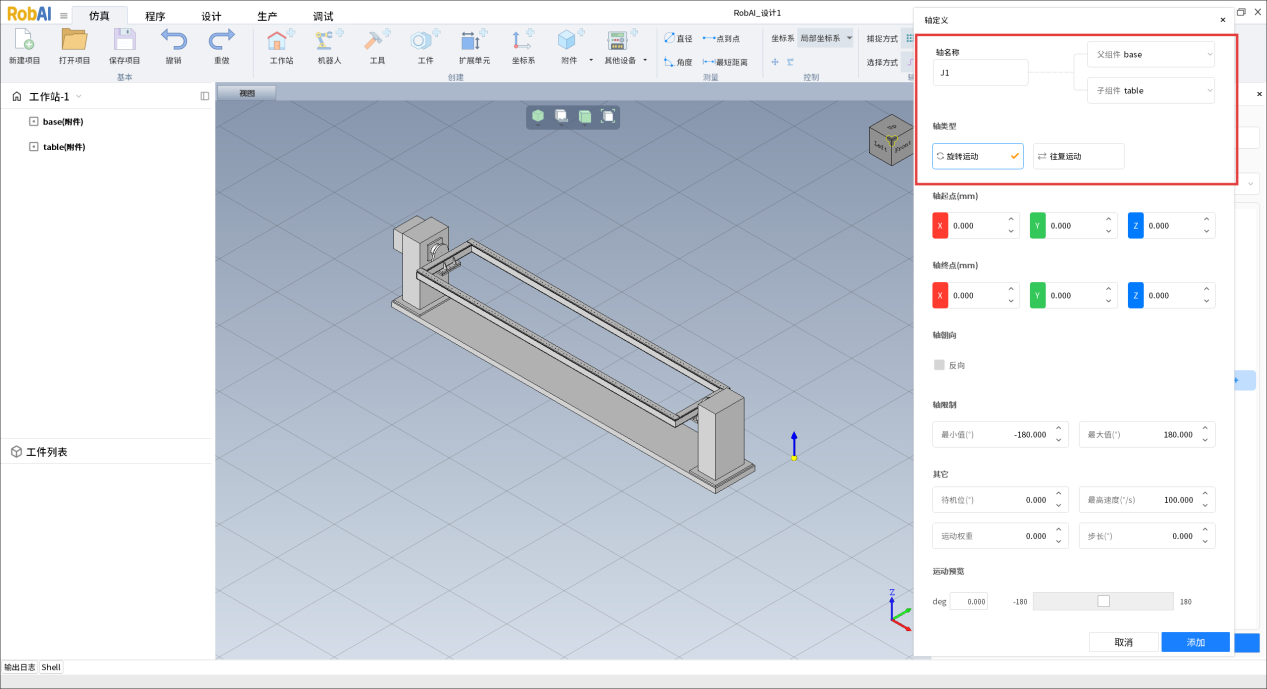1267x689 pixels.
Task: Add a robot via 机器人 icon
Action: [329, 41]
